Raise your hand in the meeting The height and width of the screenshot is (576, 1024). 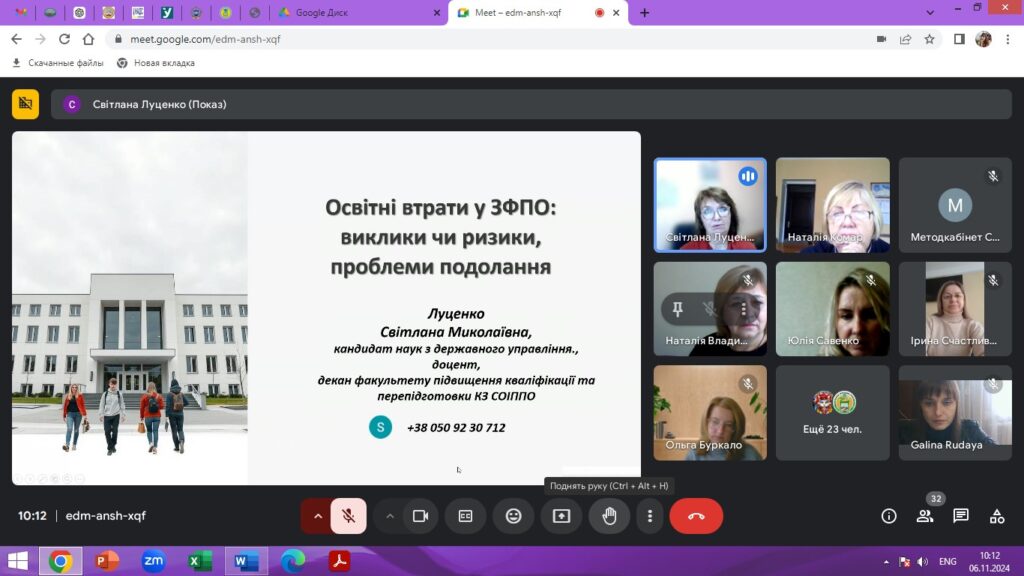click(x=609, y=516)
